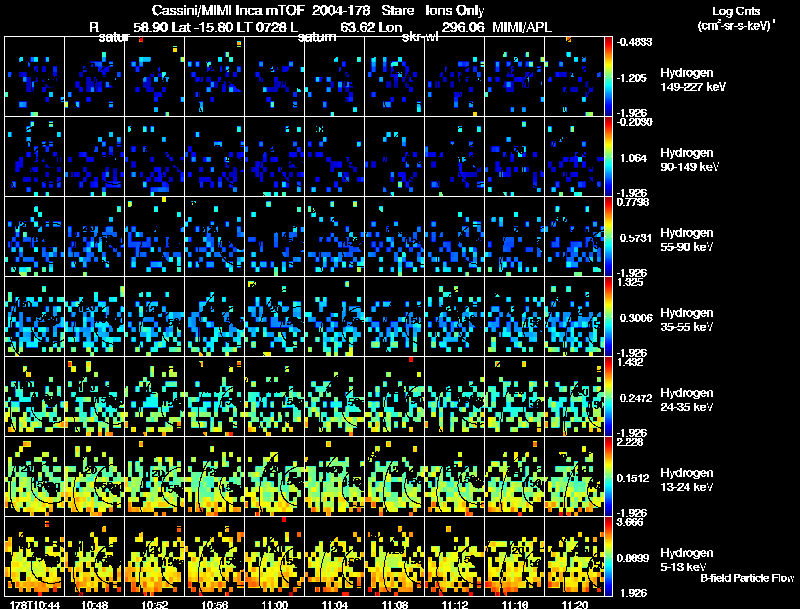The height and width of the screenshot is (609, 800).
Task: Click the colorbar value 0.3006
Action: click(636, 318)
